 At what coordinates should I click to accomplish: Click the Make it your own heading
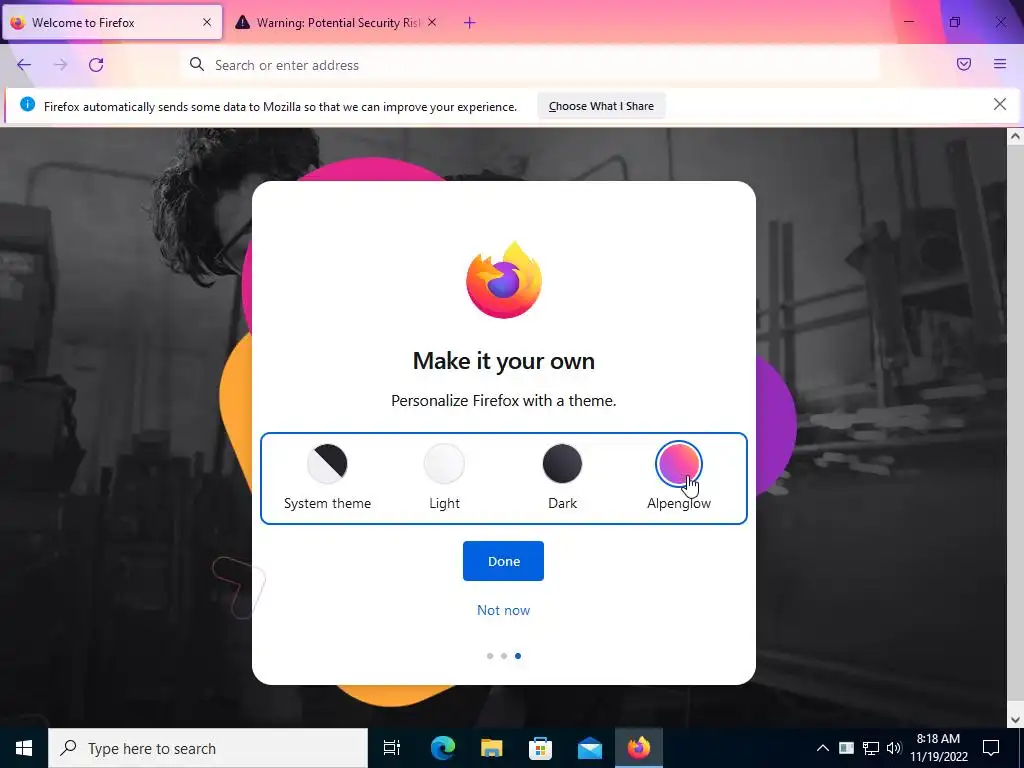pyautogui.click(x=504, y=360)
